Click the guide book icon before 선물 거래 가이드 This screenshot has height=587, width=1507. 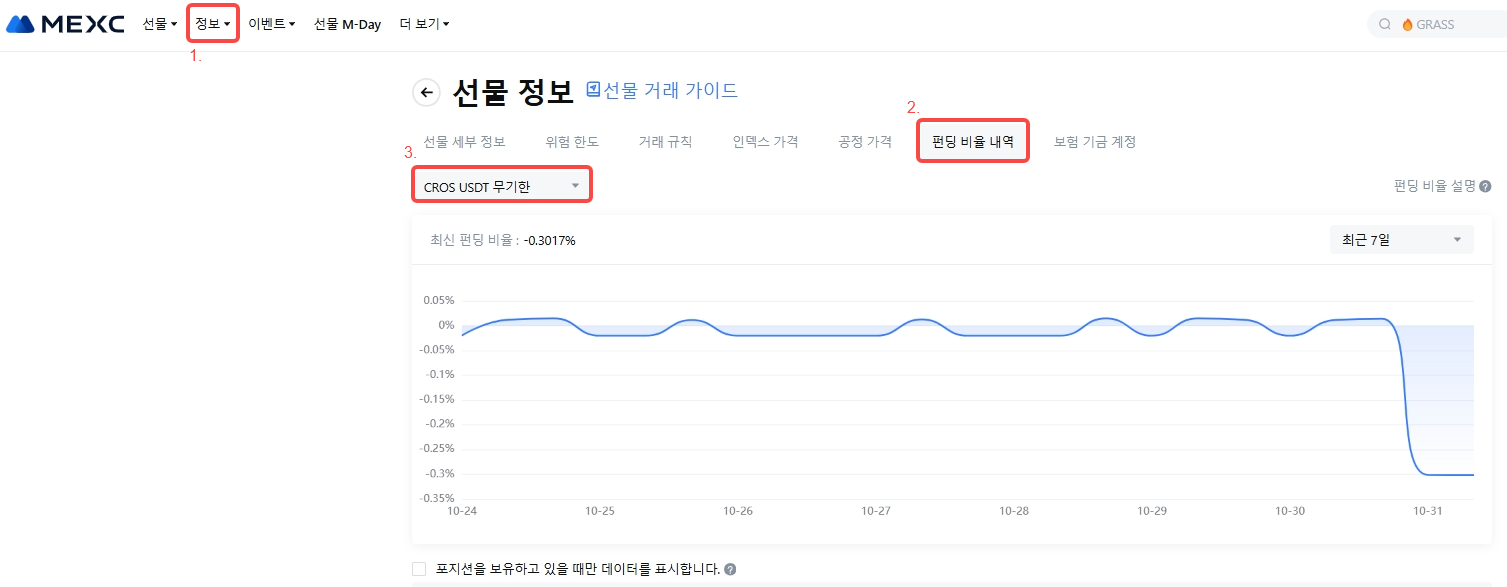coord(593,90)
